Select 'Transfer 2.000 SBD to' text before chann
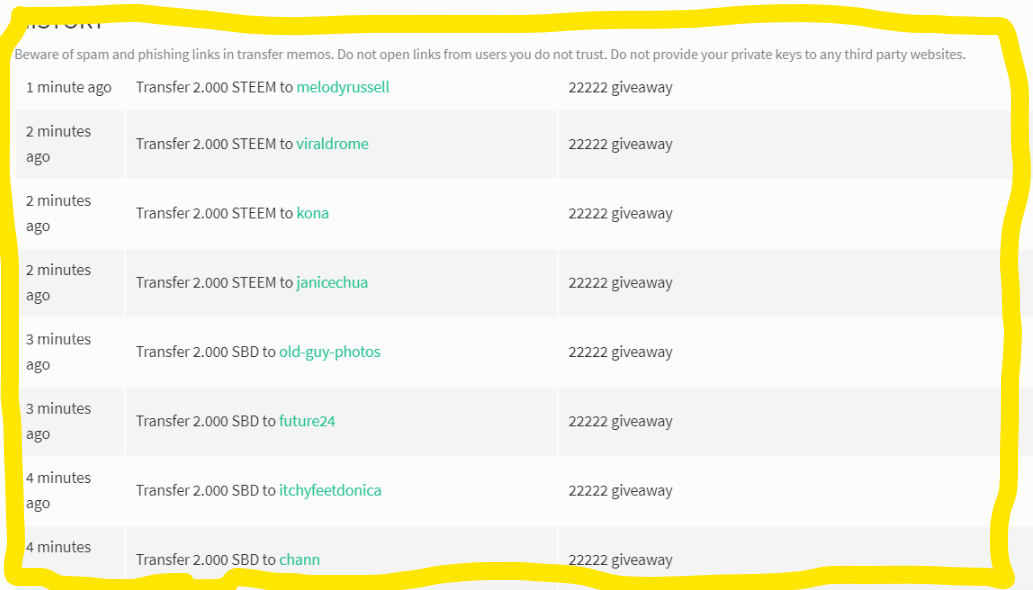 [206, 560]
